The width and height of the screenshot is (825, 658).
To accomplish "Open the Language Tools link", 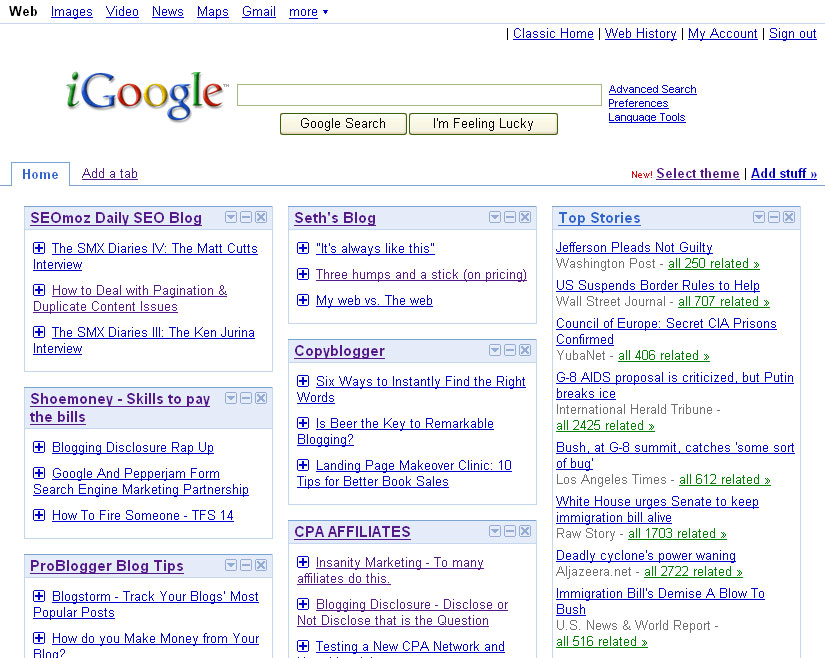I will pyautogui.click(x=647, y=117).
